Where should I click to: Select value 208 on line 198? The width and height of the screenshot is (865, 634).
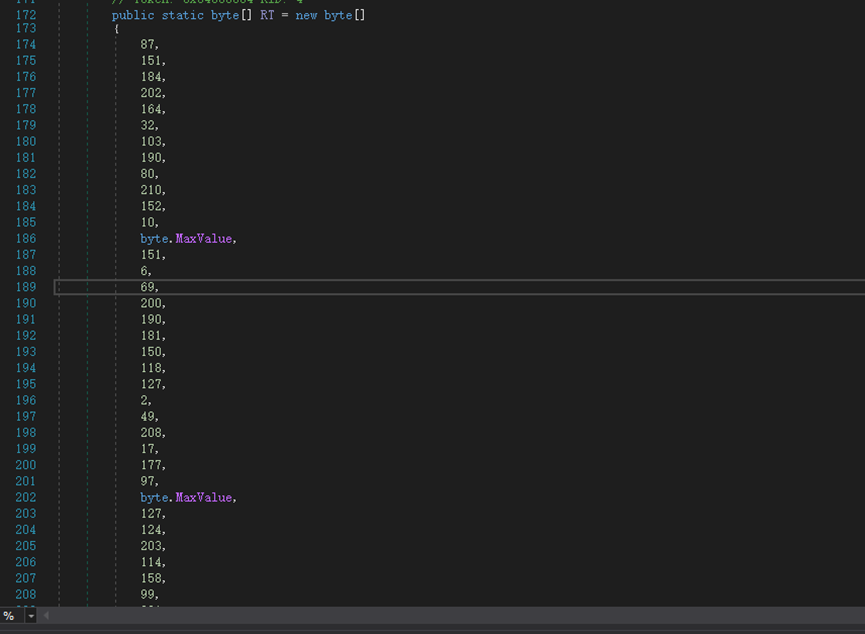151,433
